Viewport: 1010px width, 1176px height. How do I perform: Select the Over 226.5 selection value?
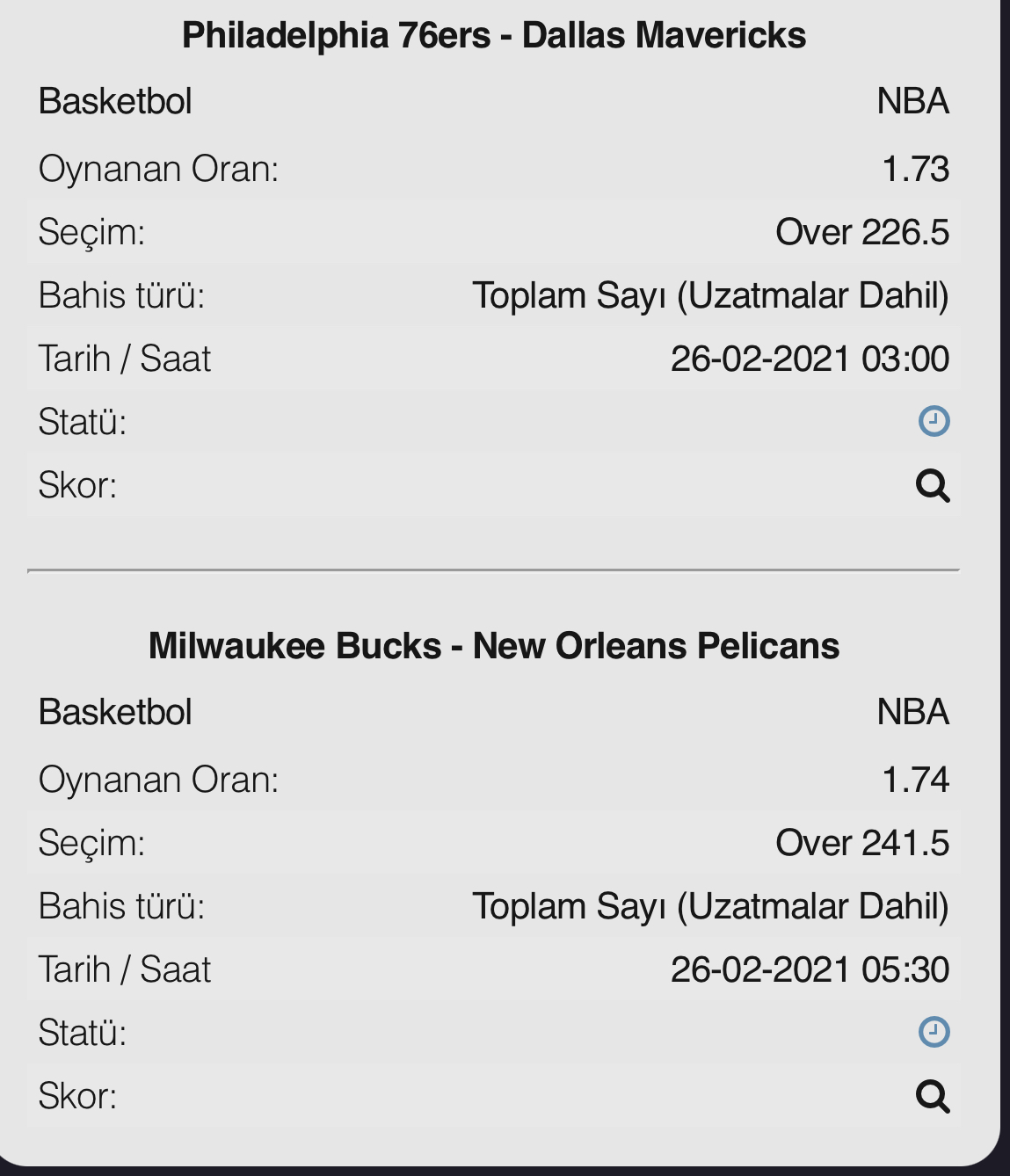click(862, 232)
